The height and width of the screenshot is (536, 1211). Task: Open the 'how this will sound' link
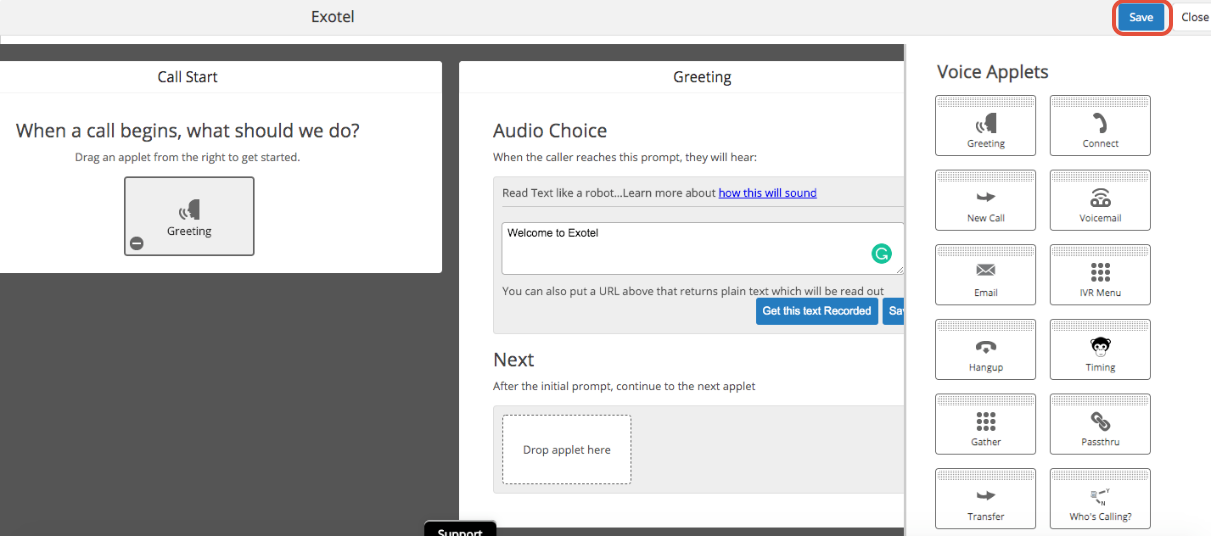[767, 193]
